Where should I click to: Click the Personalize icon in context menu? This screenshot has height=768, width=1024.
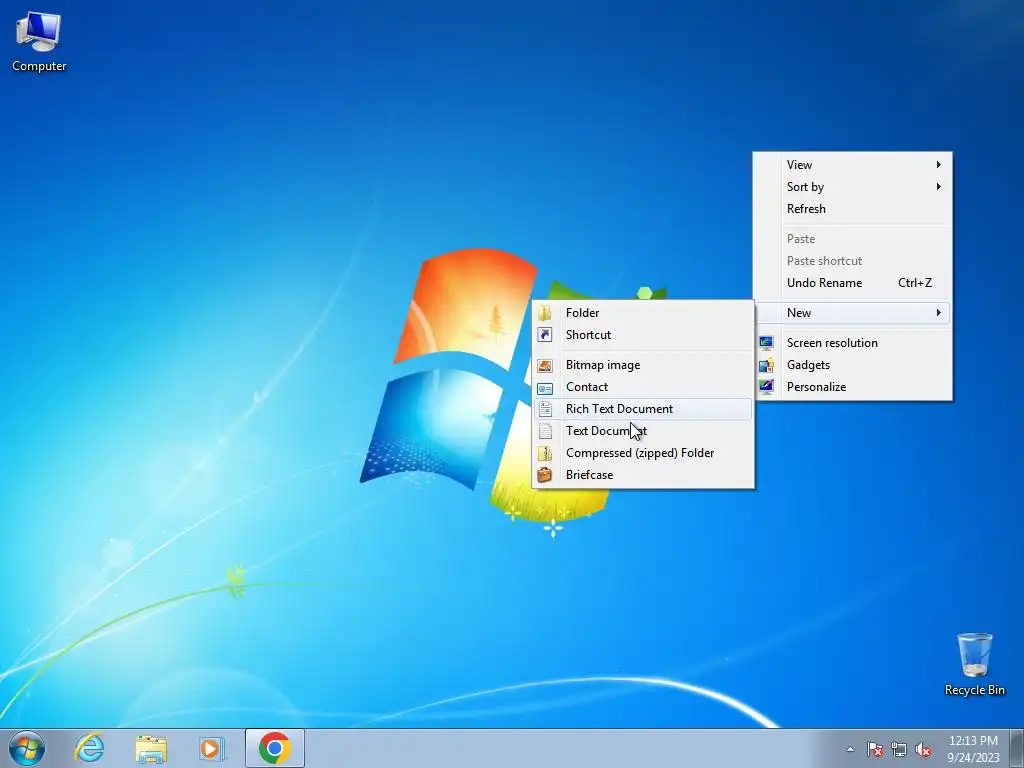pyautogui.click(x=767, y=387)
